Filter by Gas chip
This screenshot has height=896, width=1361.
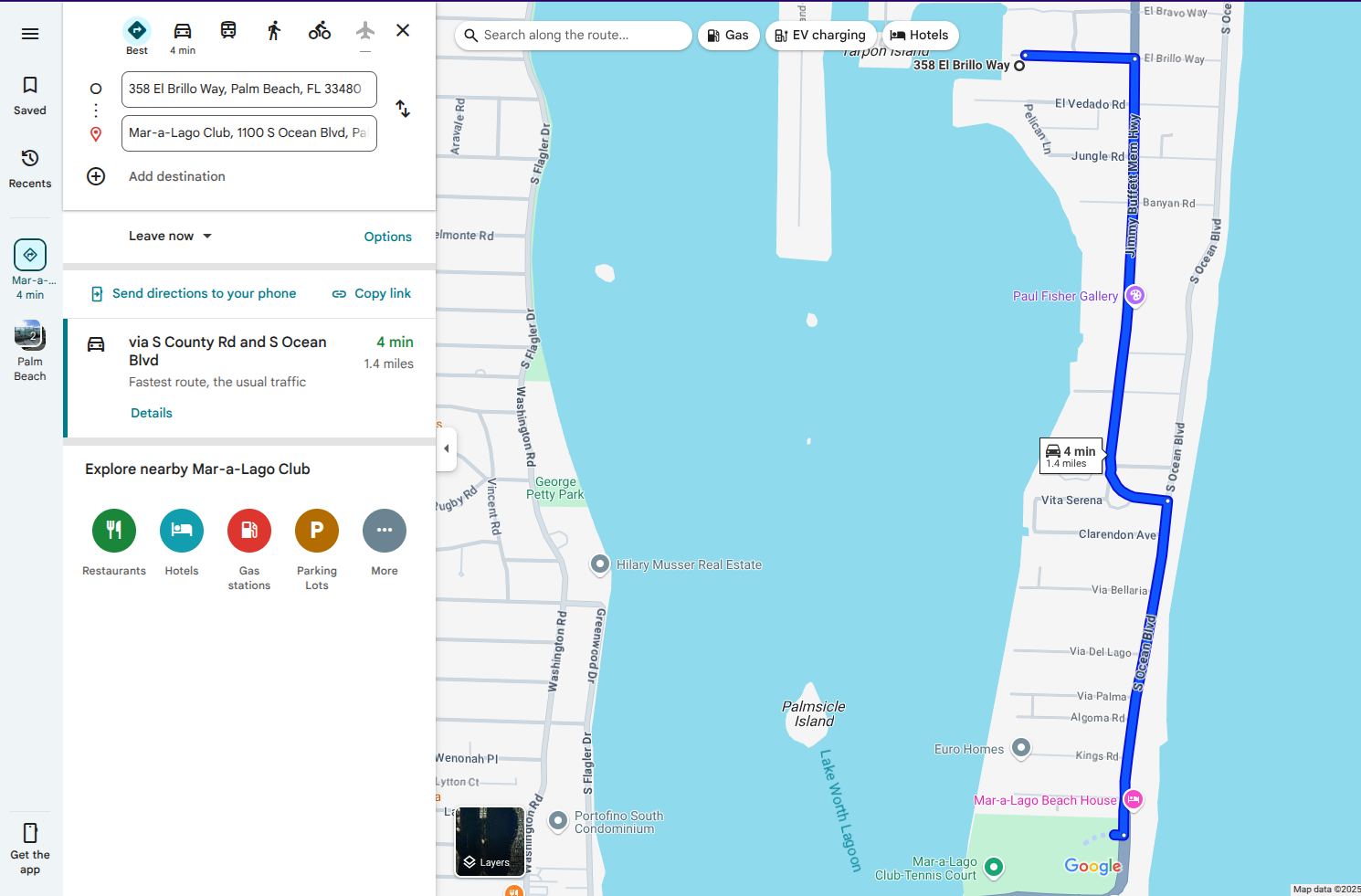coord(729,36)
